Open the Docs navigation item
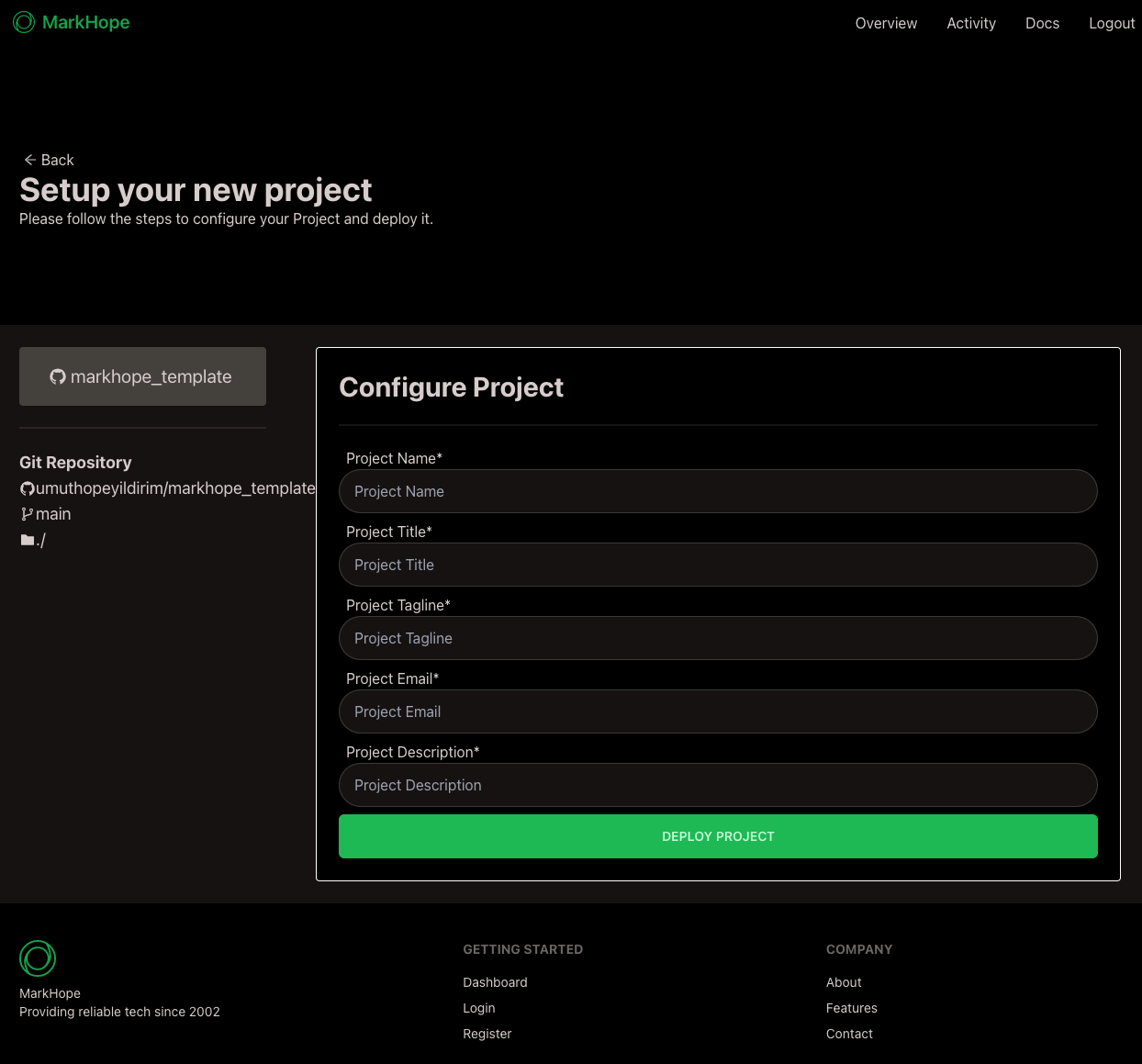Screen dimensions: 1142x1064 pos(1042,23)
